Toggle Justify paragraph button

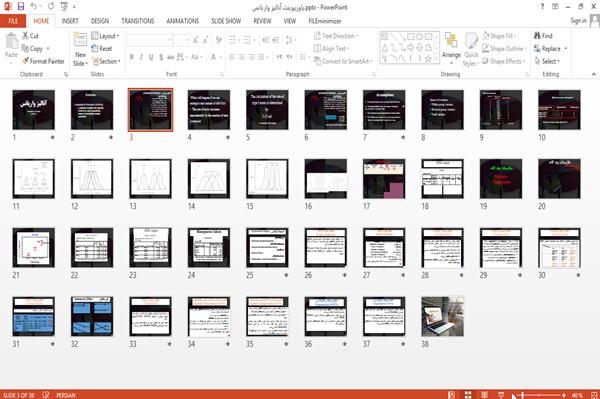click(261, 57)
